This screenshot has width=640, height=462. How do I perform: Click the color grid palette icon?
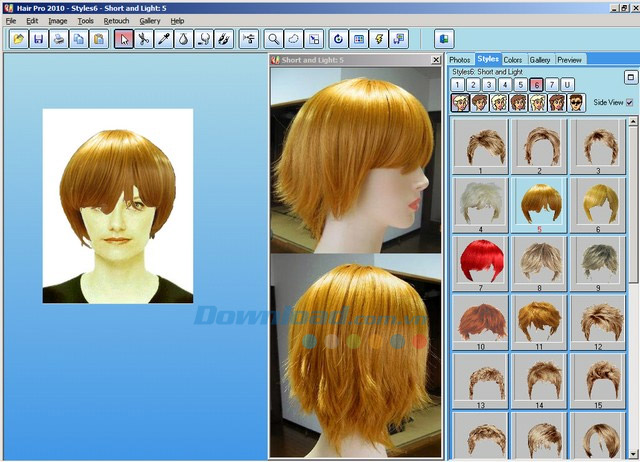click(x=358, y=39)
